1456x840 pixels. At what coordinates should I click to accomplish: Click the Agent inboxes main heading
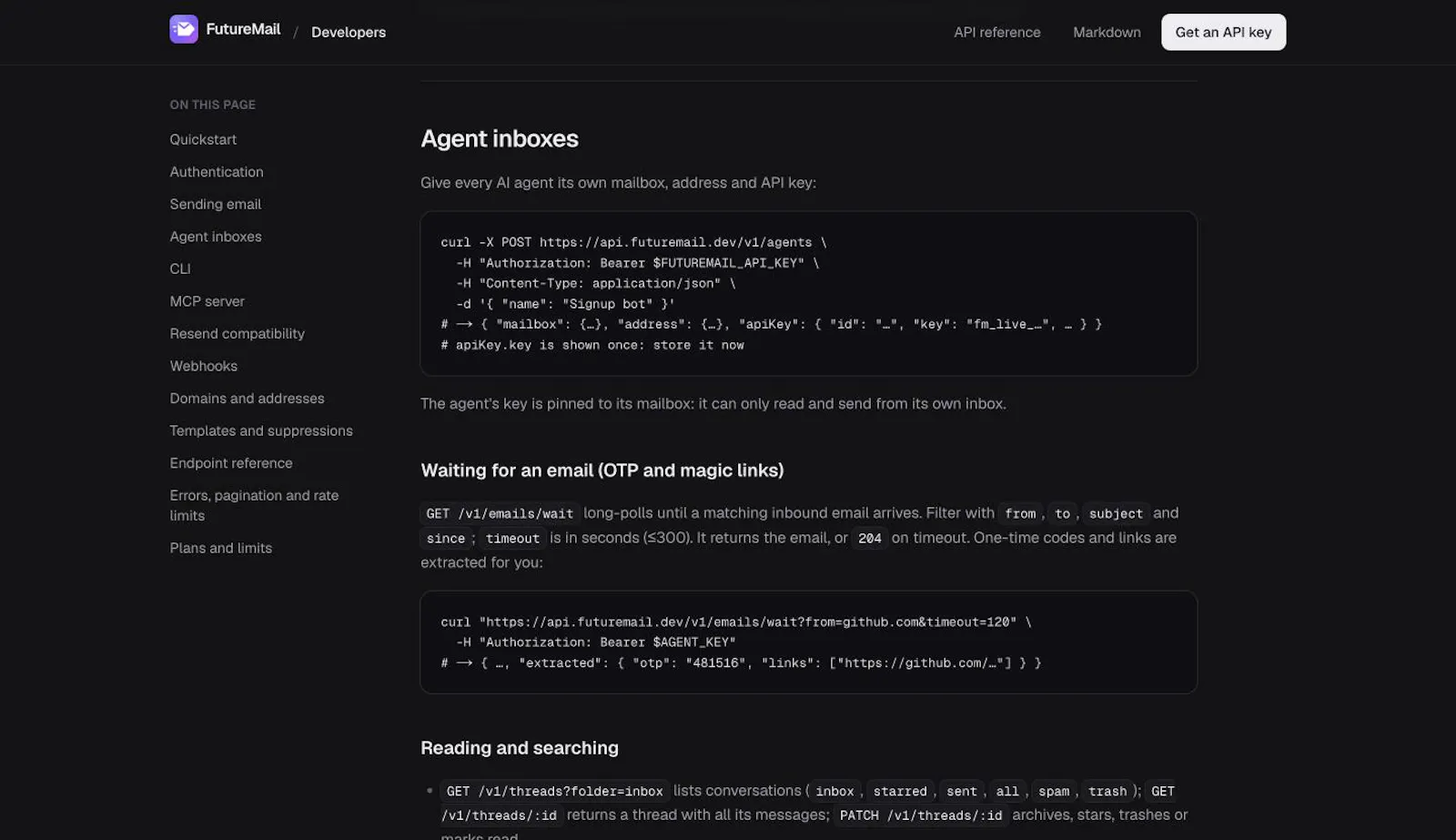[x=500, y=138]
